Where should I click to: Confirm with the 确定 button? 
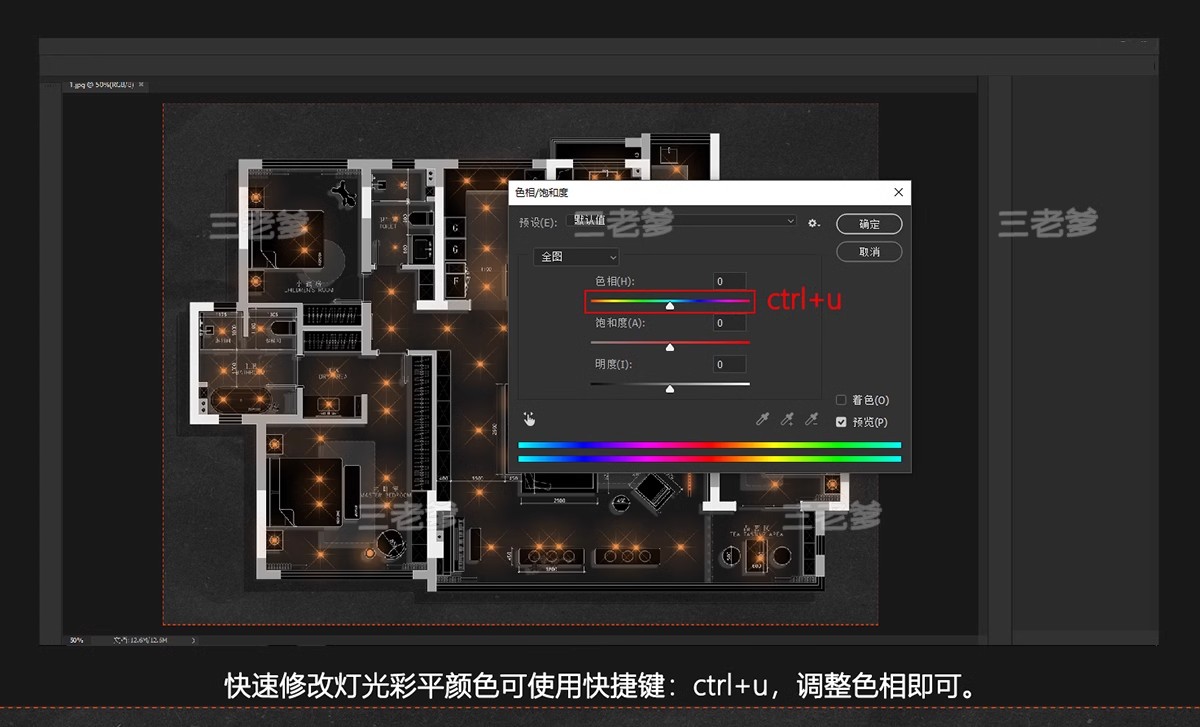click(x=869, y=224)
